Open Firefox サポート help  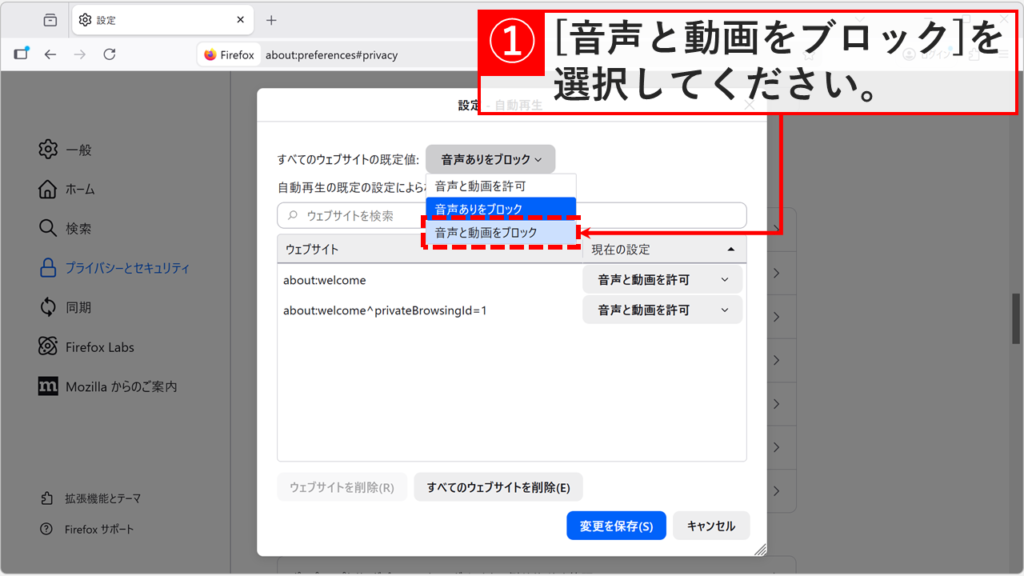(48, 529)
